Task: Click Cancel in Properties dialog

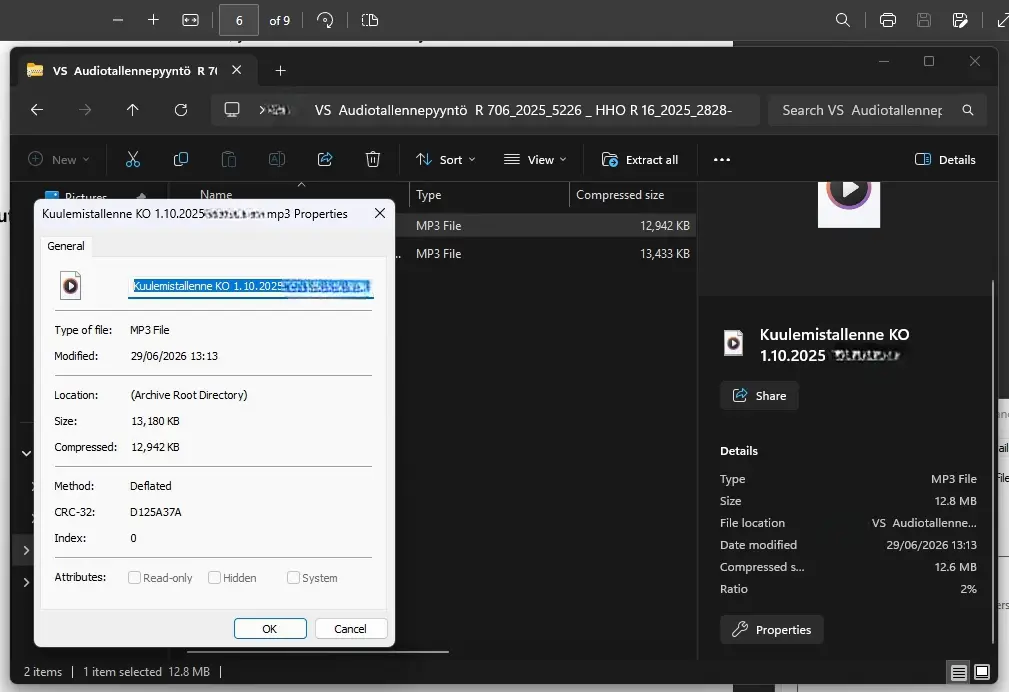Action: tap(351, 629)
